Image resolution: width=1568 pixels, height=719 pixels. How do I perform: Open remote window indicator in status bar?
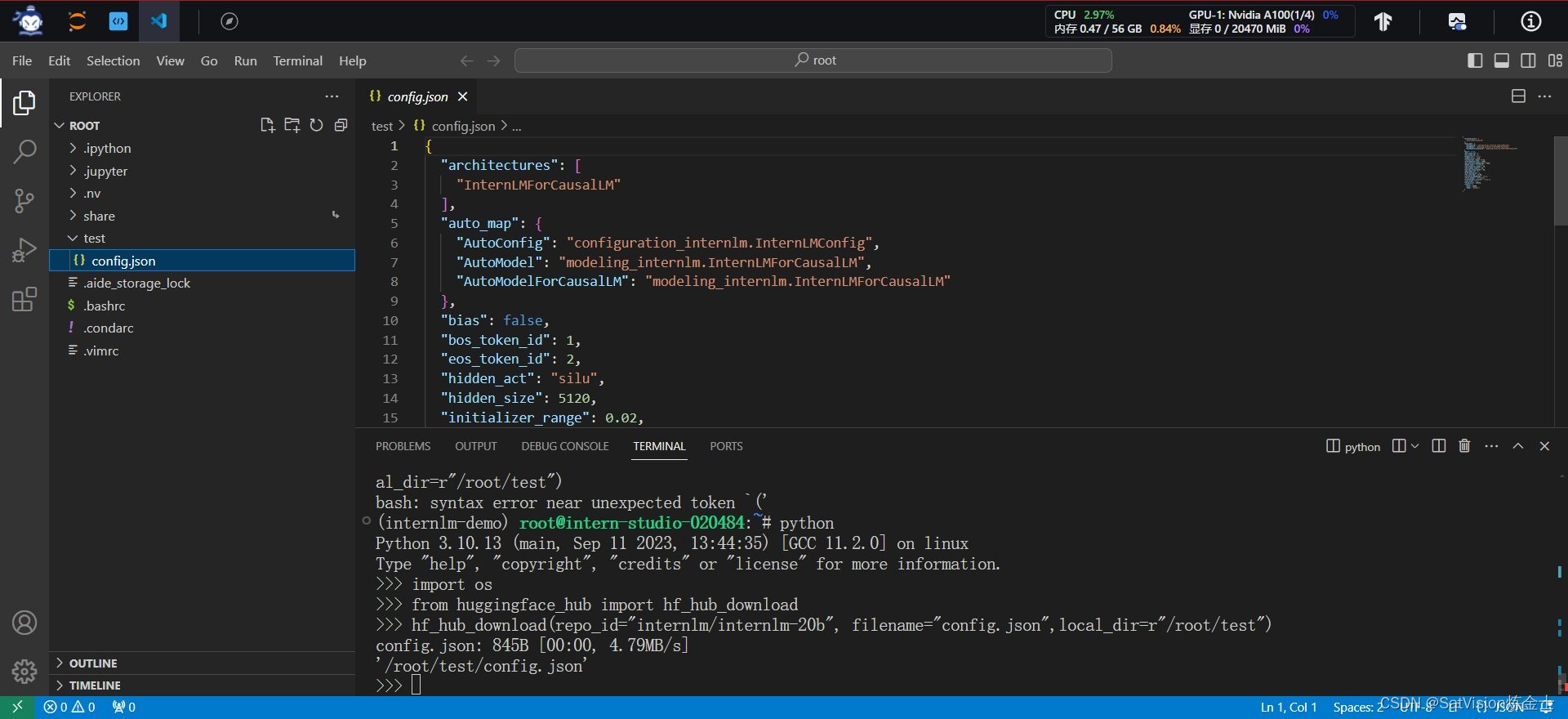coord(17,707)
